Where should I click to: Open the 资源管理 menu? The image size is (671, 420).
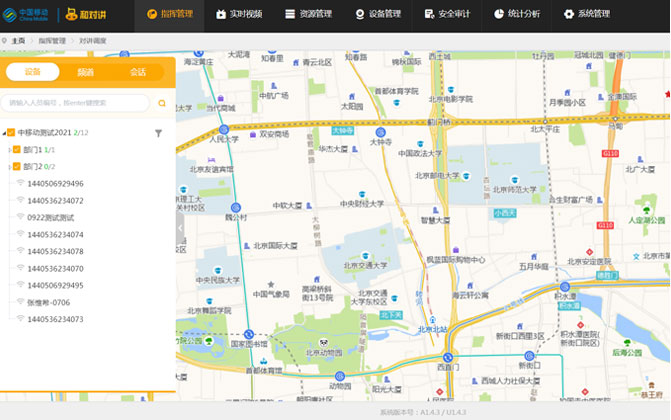coord(308,14)
